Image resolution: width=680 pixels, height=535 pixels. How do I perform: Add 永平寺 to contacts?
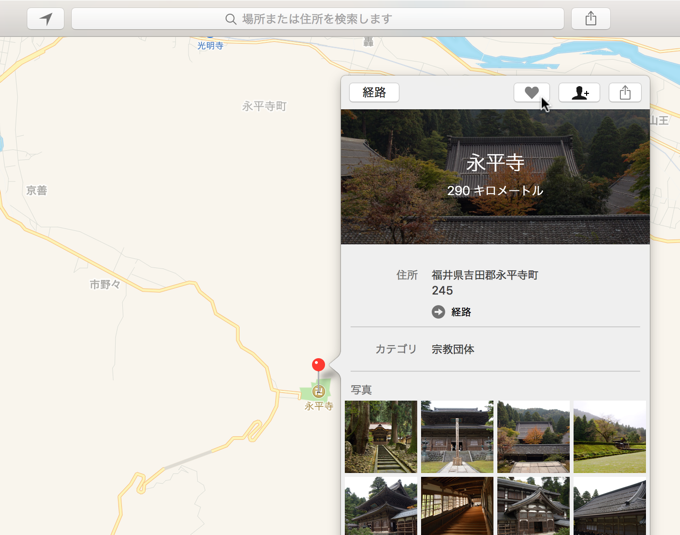point(579,92)
